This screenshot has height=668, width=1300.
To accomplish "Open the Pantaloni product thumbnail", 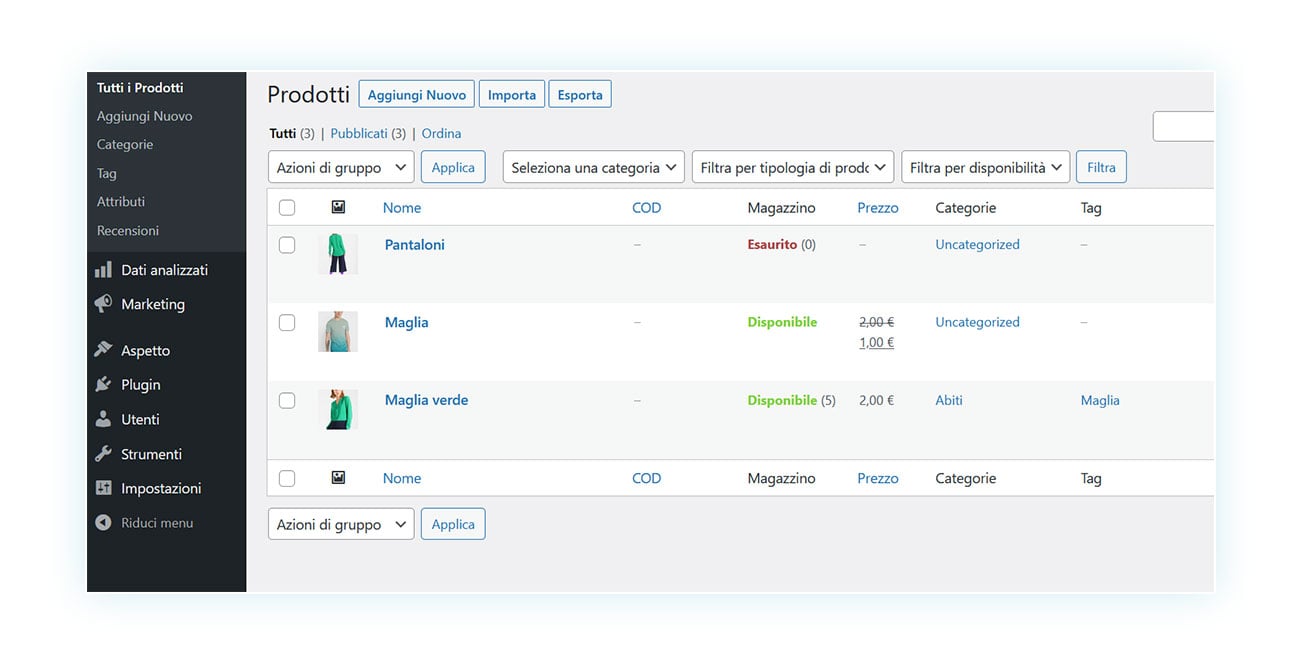I will pos(338,254).
